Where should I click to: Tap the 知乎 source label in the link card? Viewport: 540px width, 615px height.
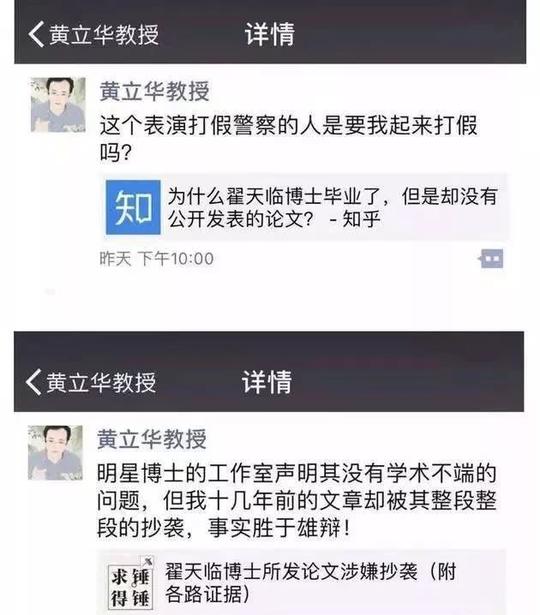[362, 219]
